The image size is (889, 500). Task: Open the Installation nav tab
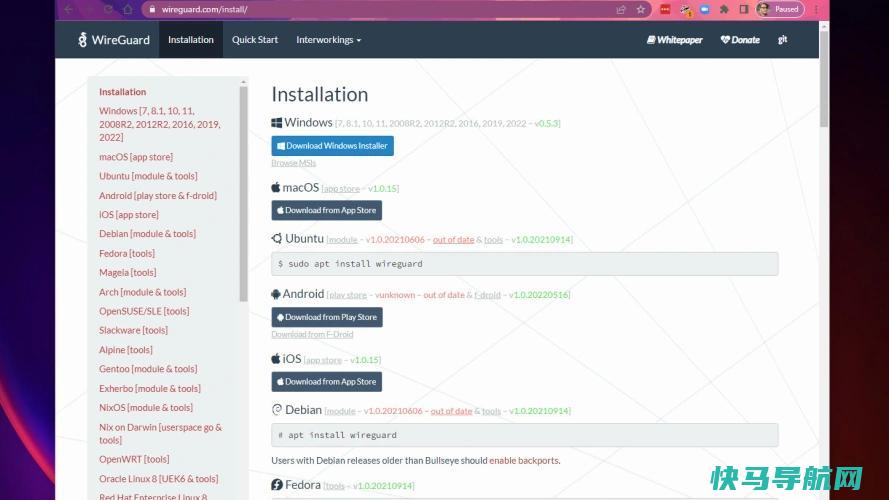(x=190, y=40)
